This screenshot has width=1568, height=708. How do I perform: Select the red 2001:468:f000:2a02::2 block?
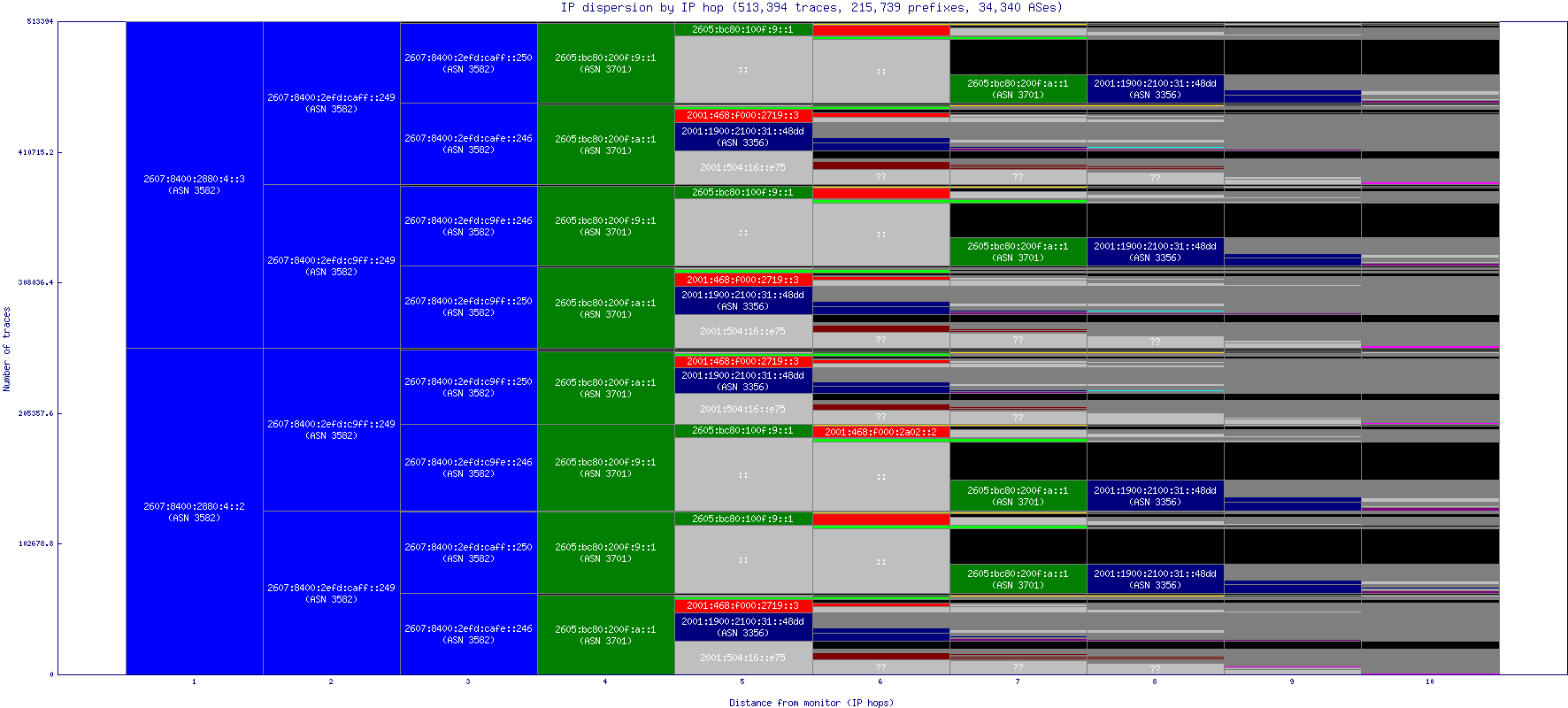(881, 432)
